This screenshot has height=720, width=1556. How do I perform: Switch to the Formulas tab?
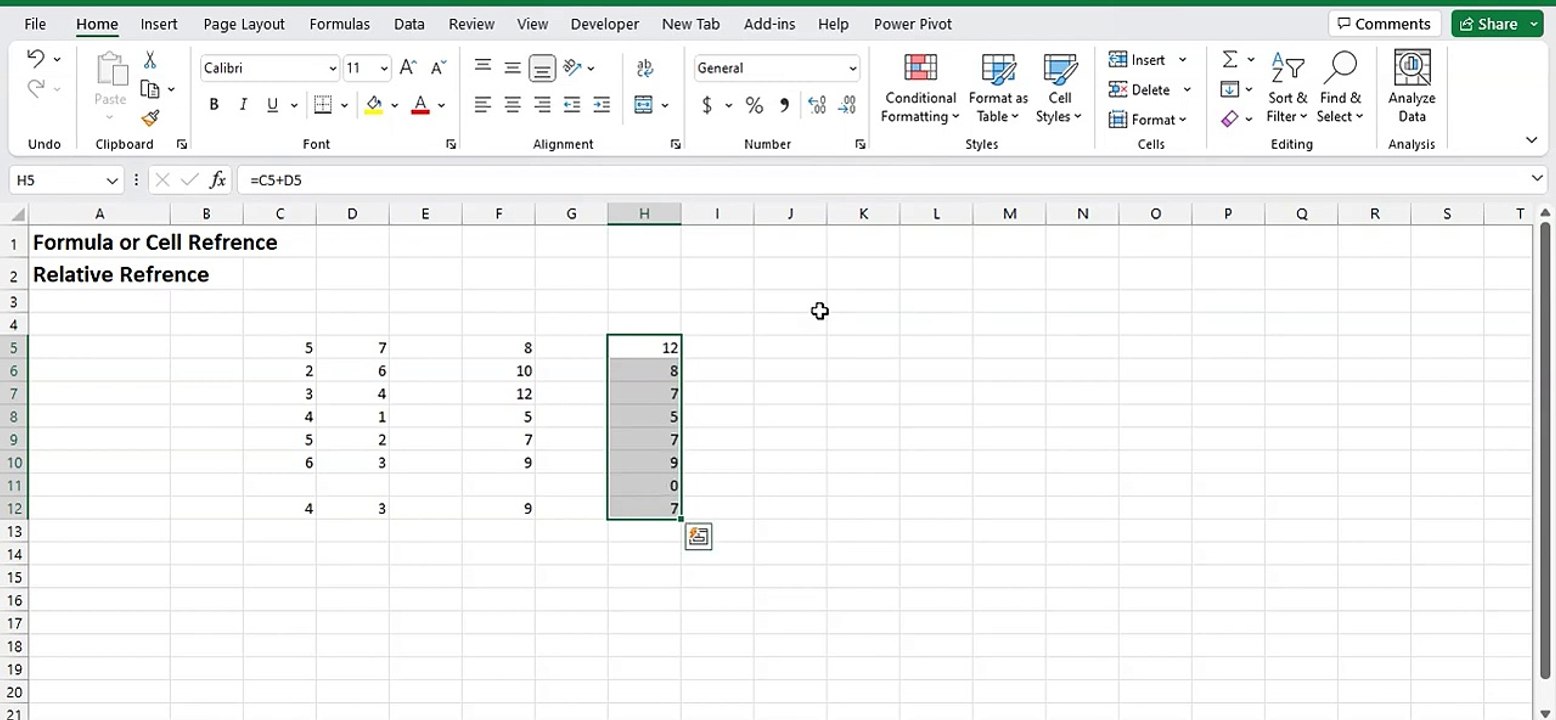(339, 24)
